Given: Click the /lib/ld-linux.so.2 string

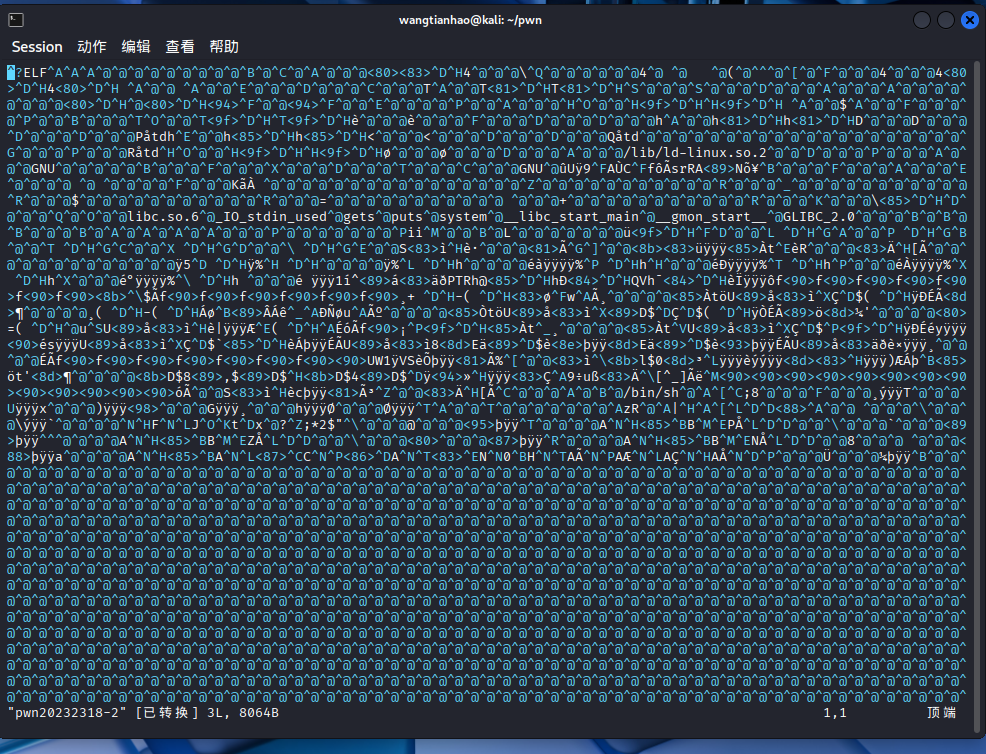Looking at the screenshot, I should click(695, 153).
